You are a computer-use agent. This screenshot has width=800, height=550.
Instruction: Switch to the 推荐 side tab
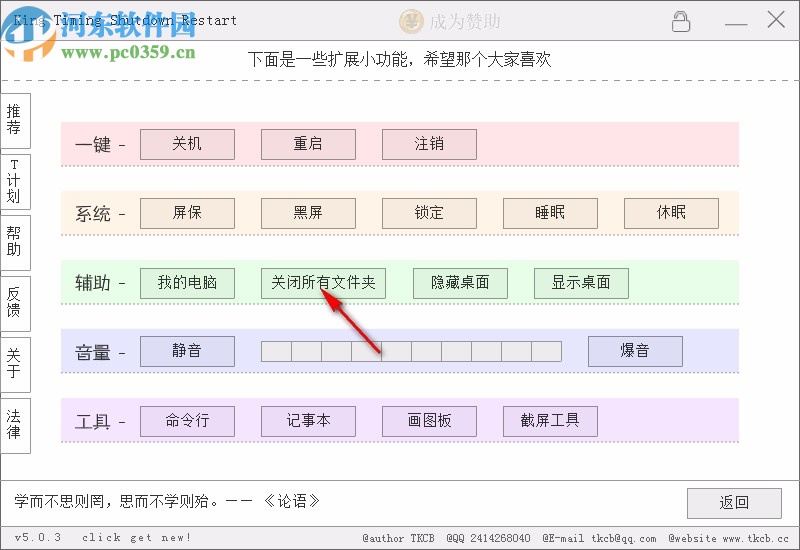[x=15, y=120]
